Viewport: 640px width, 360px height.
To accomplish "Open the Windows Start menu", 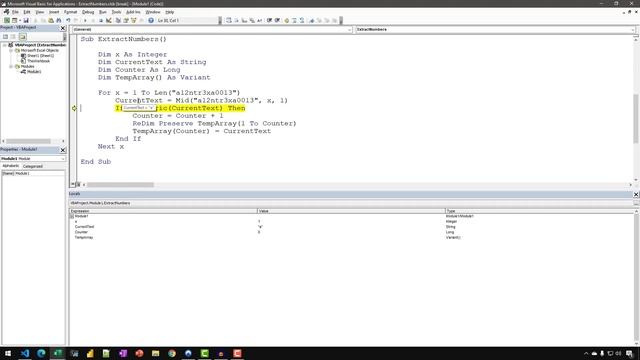I will pyautogui.click(x=8, y=353).
